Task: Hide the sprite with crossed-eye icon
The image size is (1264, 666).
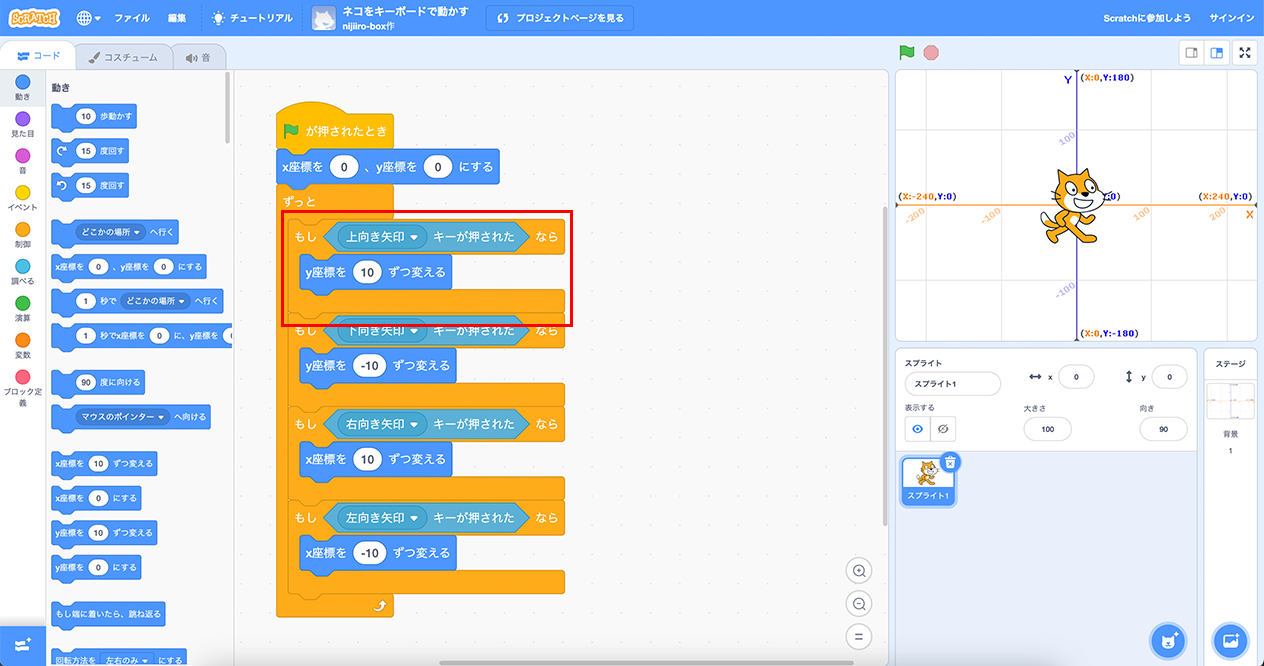Action: pos(942,429)
